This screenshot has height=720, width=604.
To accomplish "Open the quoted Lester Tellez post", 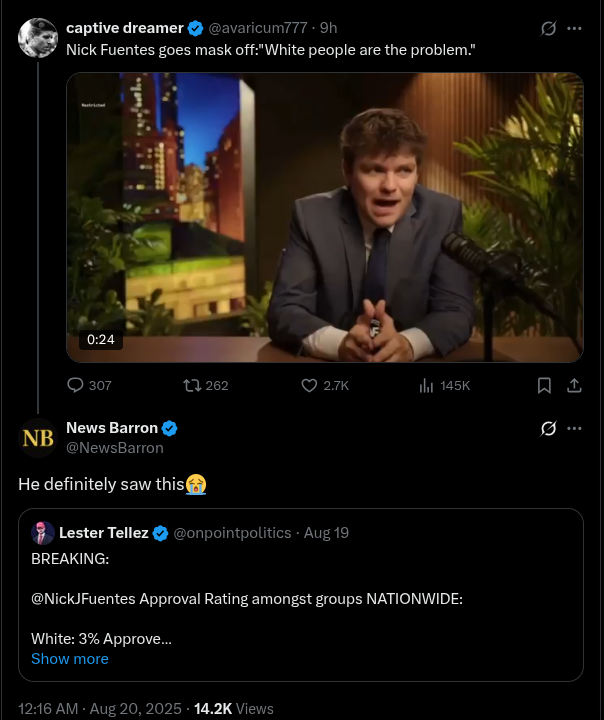I will tap(300, 600).
